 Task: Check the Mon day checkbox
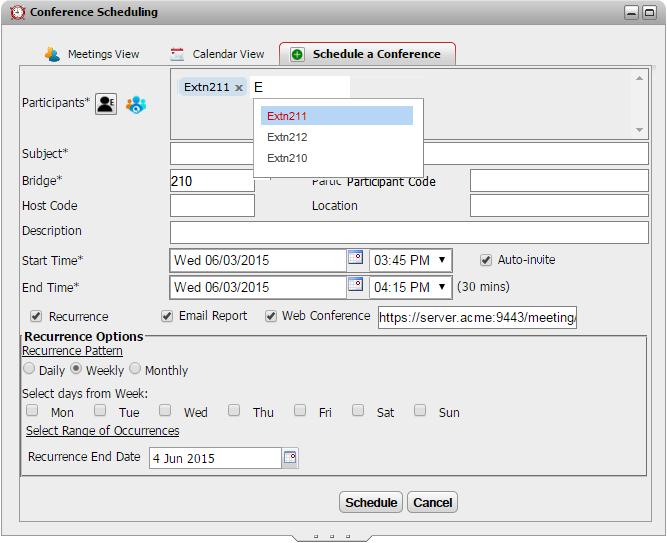(32, 410)
